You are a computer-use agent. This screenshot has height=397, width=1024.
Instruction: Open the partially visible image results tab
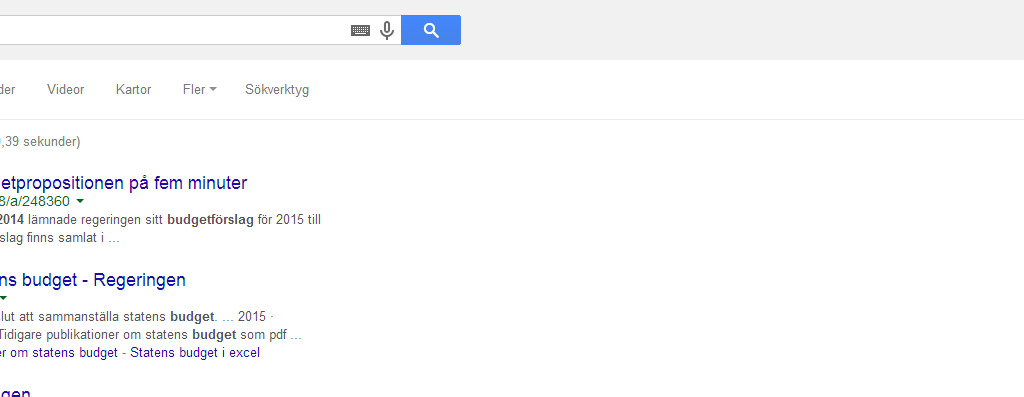(7, 89)
